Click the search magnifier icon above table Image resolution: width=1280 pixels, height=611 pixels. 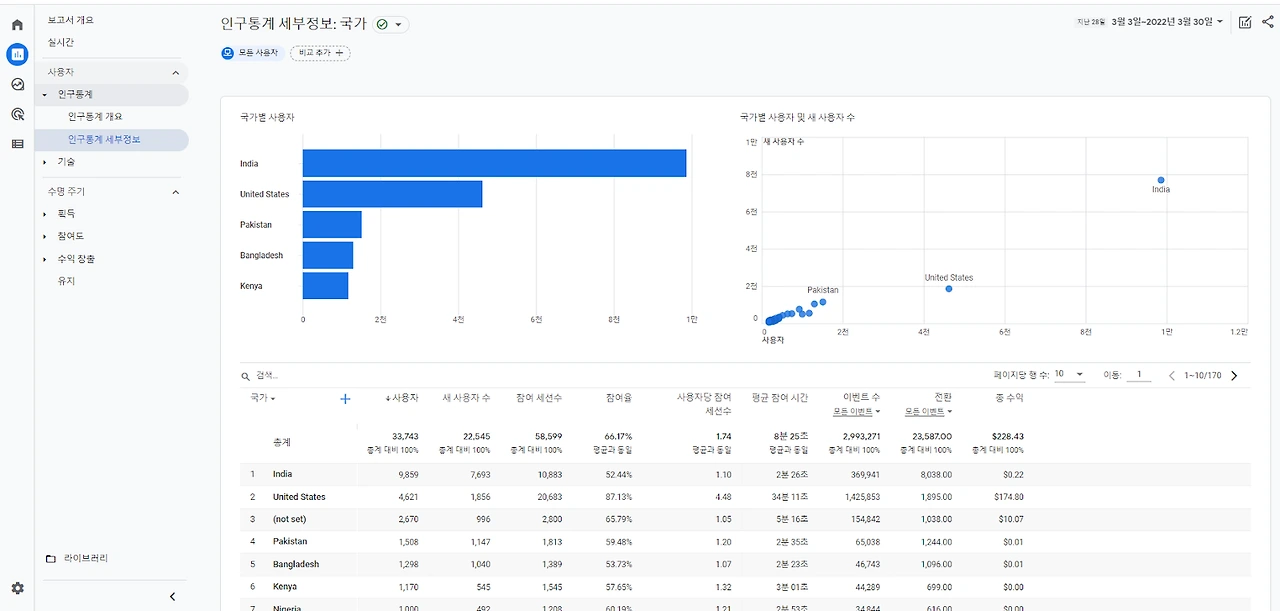[x=245, y=376]
